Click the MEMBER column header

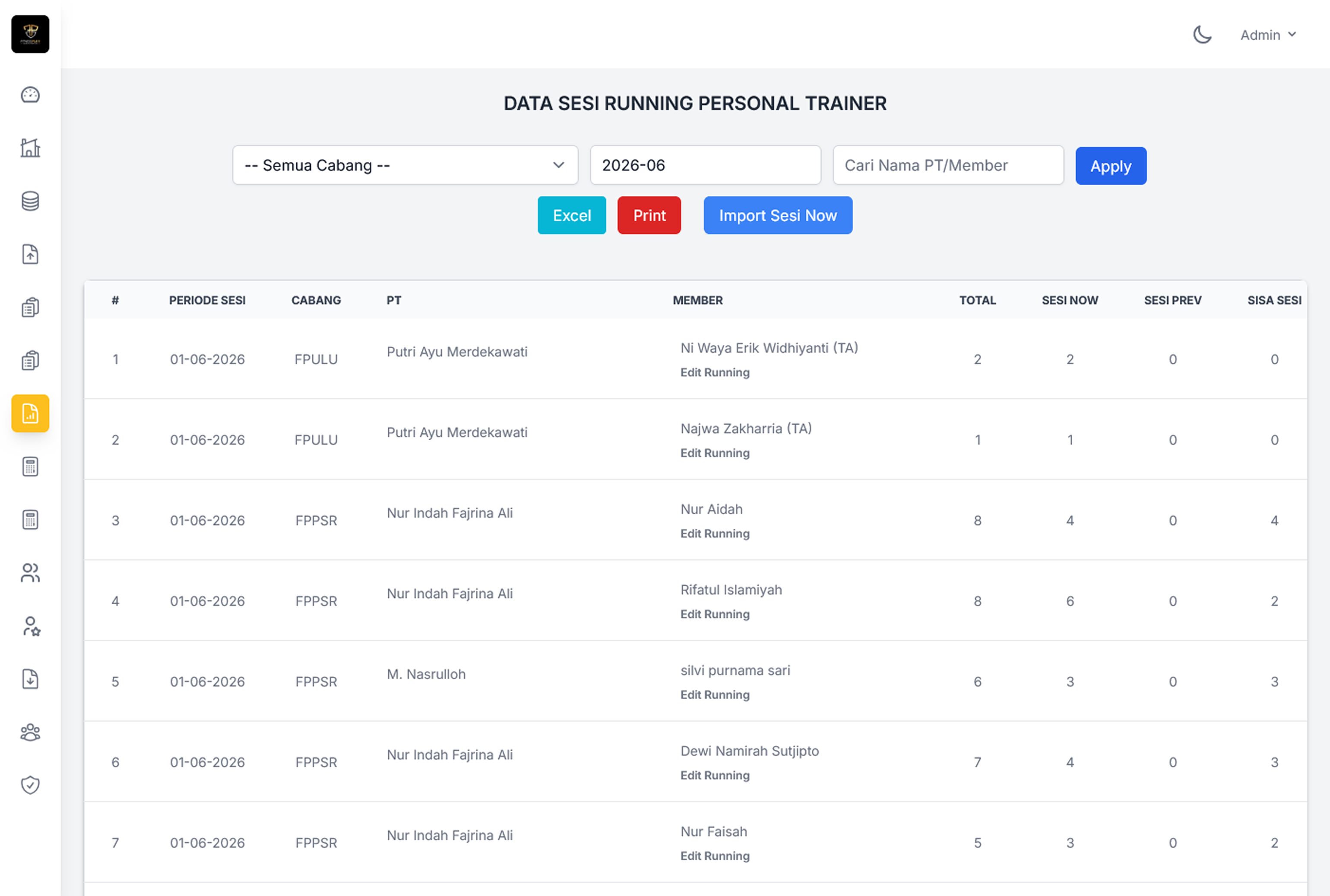(698, 300)
